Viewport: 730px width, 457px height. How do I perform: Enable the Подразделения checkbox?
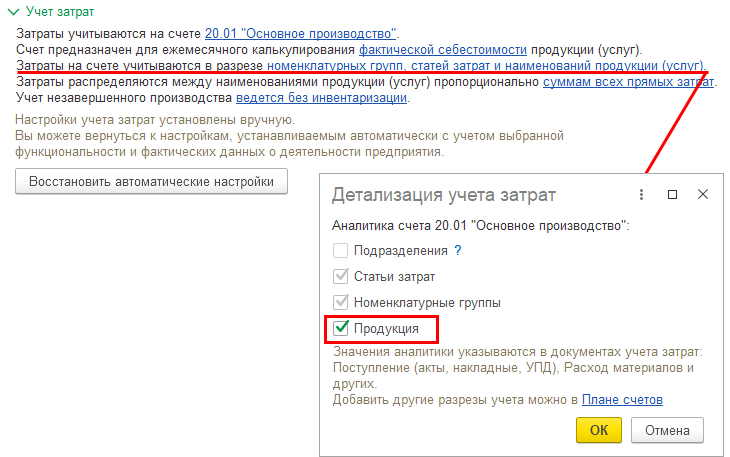(340, 251)
